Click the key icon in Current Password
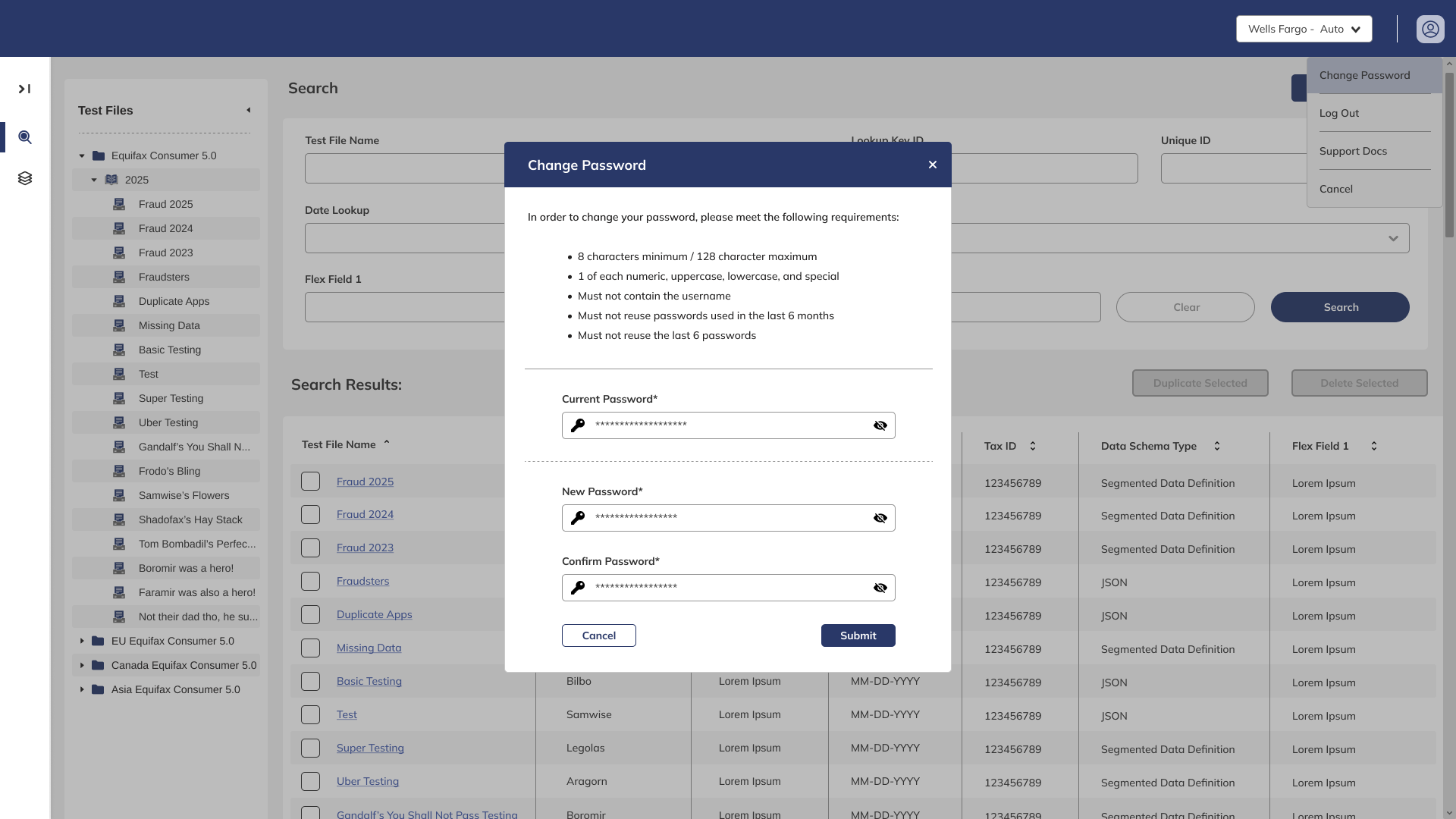 [578, 425]
